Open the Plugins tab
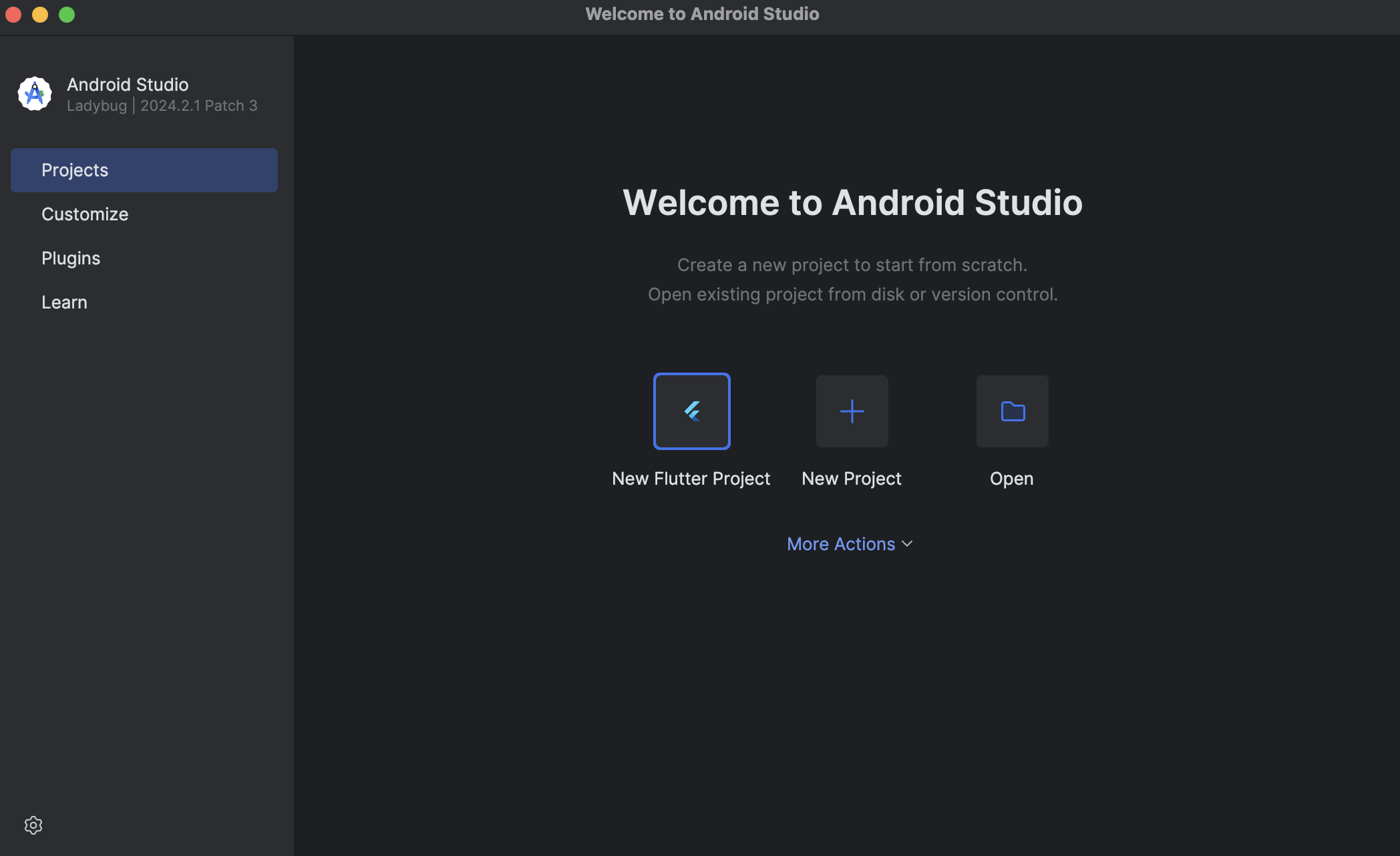1400x856 pixels. [x=144, y=258]
